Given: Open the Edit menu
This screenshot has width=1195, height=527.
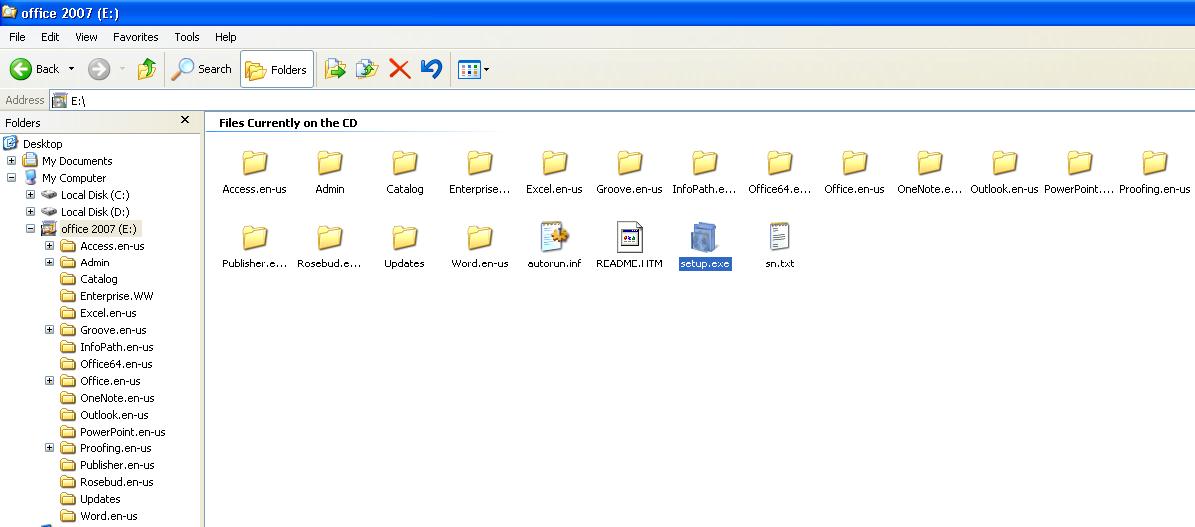Looking at the screenshot, I should point(50,37).
